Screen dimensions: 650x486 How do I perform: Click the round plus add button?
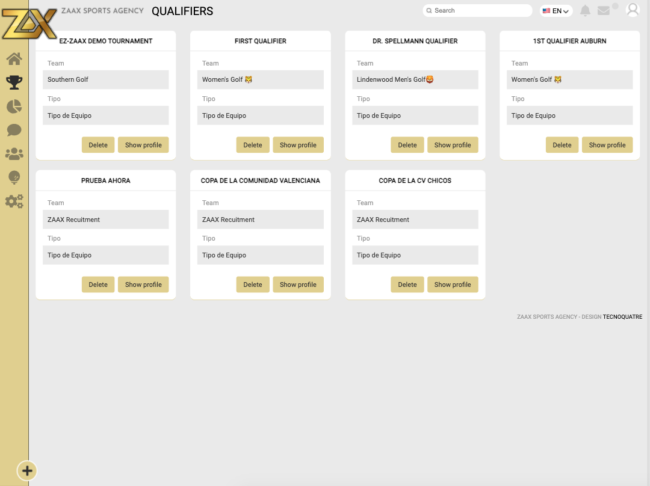pos(27,471)
